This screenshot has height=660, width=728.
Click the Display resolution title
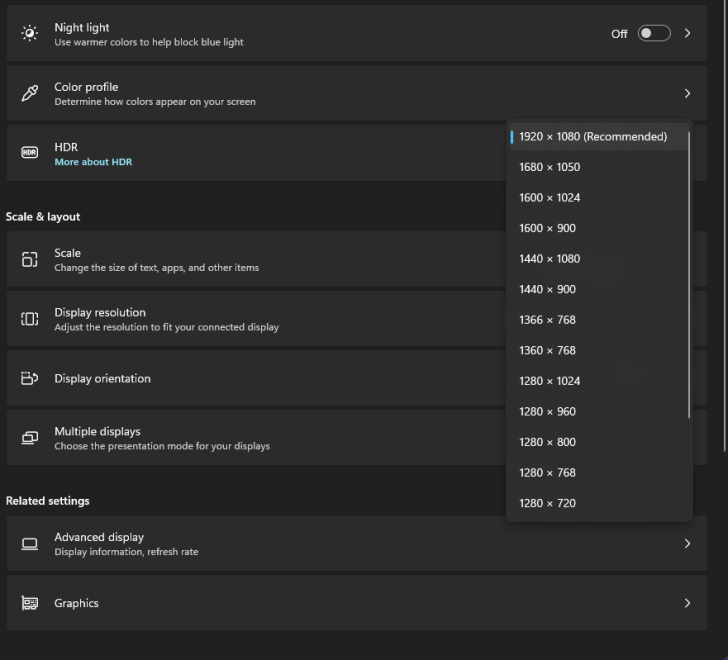[x=100, y=312]
